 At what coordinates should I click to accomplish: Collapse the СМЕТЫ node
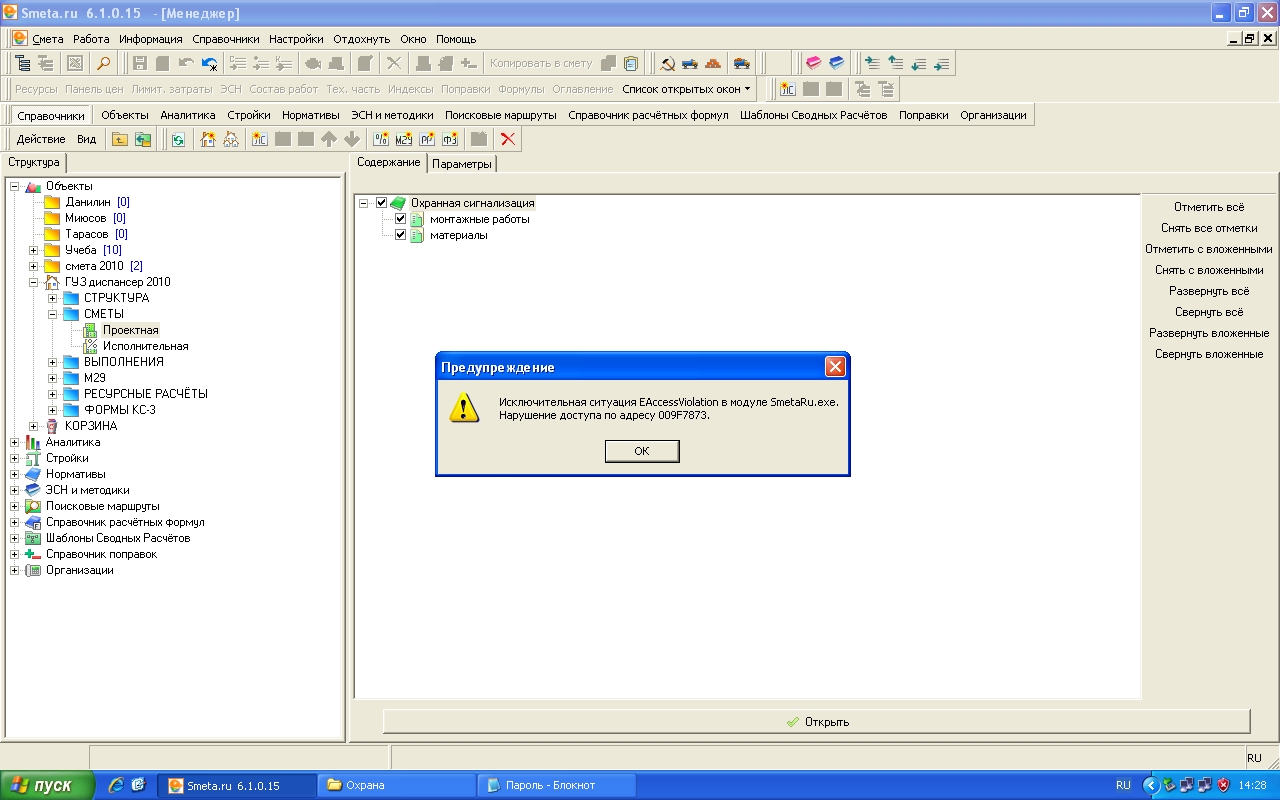point(52,314)
